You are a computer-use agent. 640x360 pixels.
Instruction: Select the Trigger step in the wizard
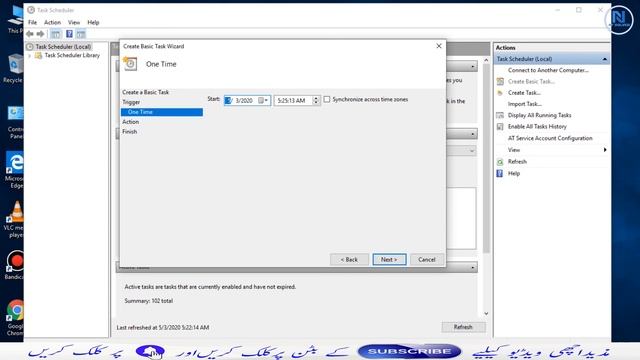pos(131,102)
